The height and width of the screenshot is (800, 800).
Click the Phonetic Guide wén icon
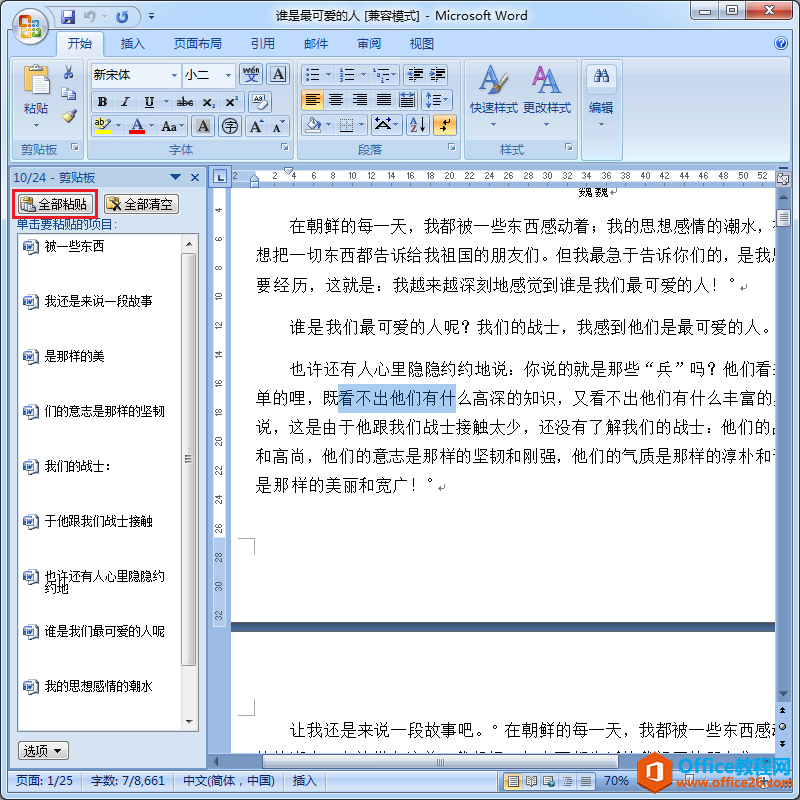tap(251, 74)
